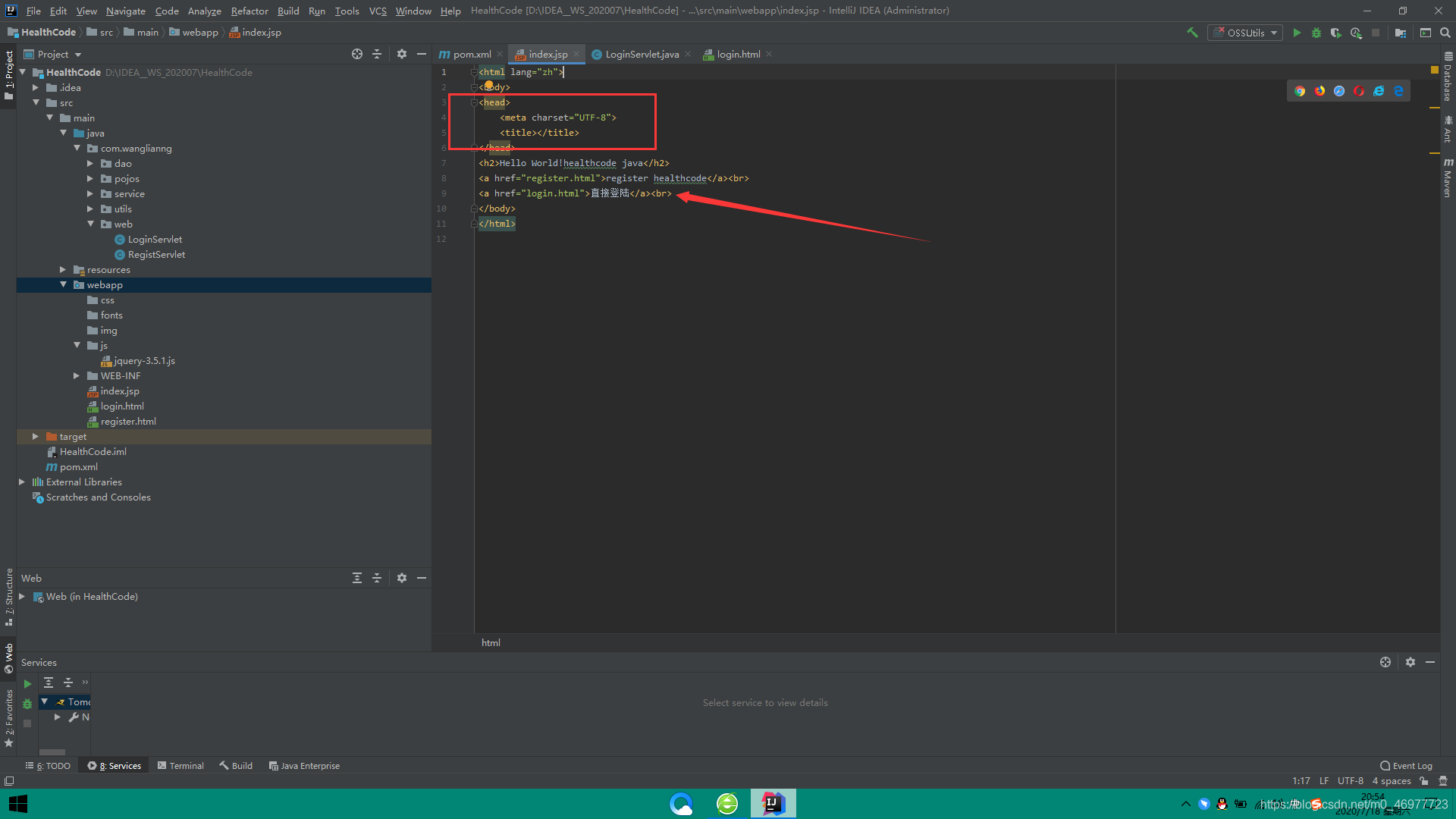1456x819 pixels.
Task: Open index.jsp in Firefox browser
Action: tap(1319, 91)
